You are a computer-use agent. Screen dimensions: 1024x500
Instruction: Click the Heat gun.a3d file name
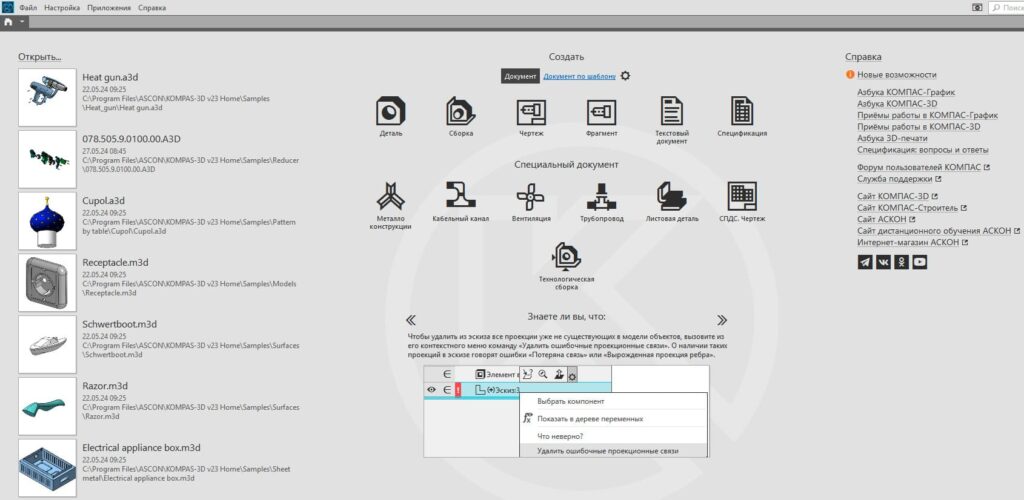click(109, 77)
